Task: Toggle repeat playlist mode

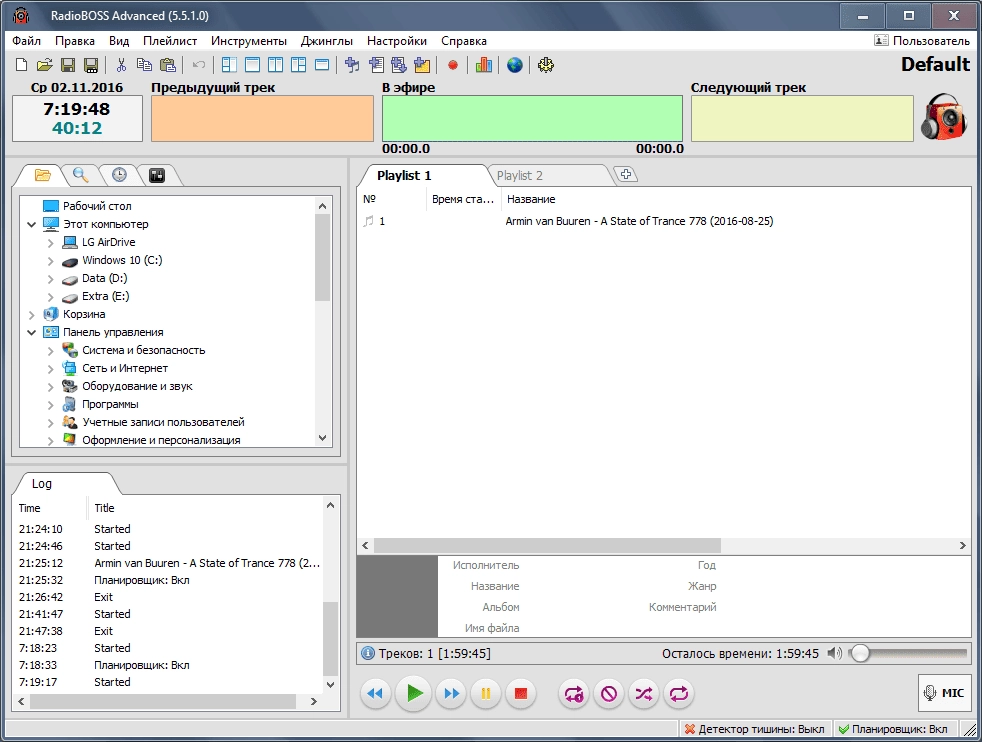Action: [x=679, y=694]
